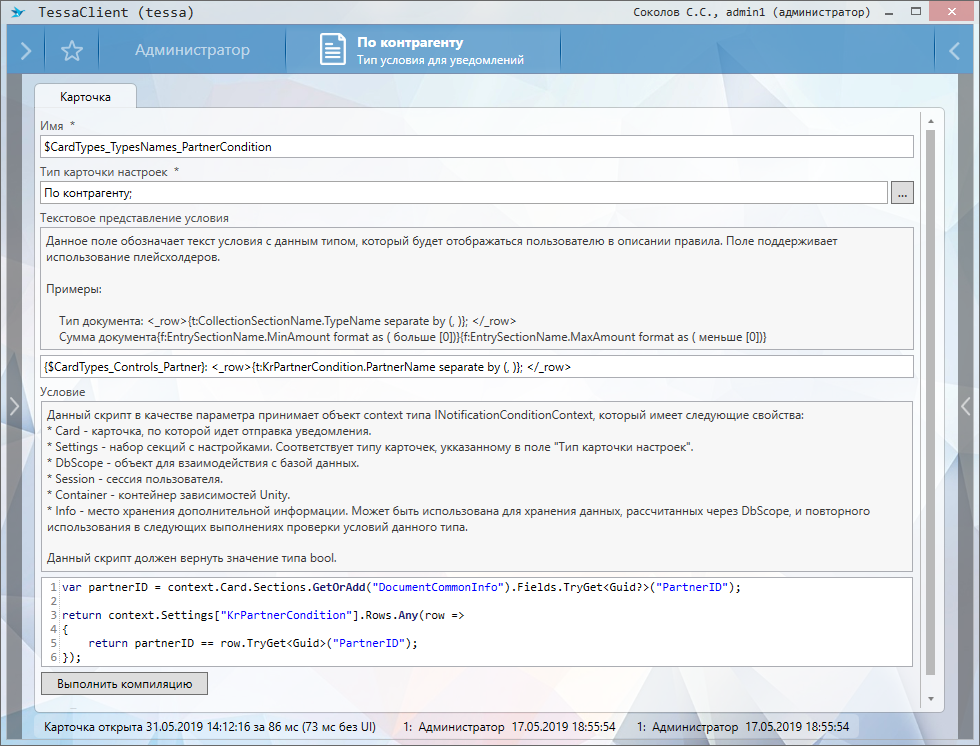Click the text representation field with KrPartnerCondition placeholder

pos(476,367)
